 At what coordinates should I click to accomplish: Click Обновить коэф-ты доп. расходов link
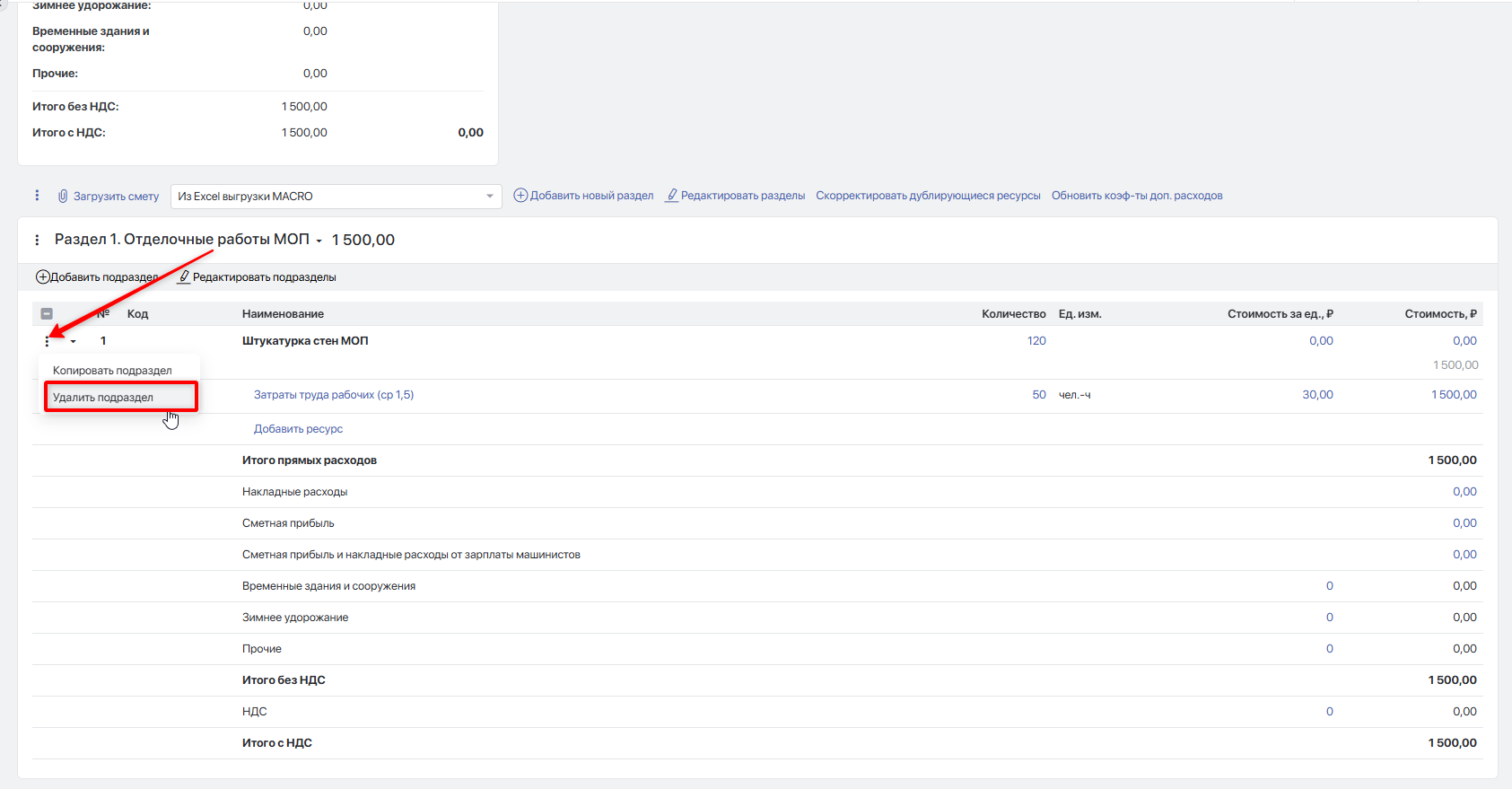coord(1137,196)
